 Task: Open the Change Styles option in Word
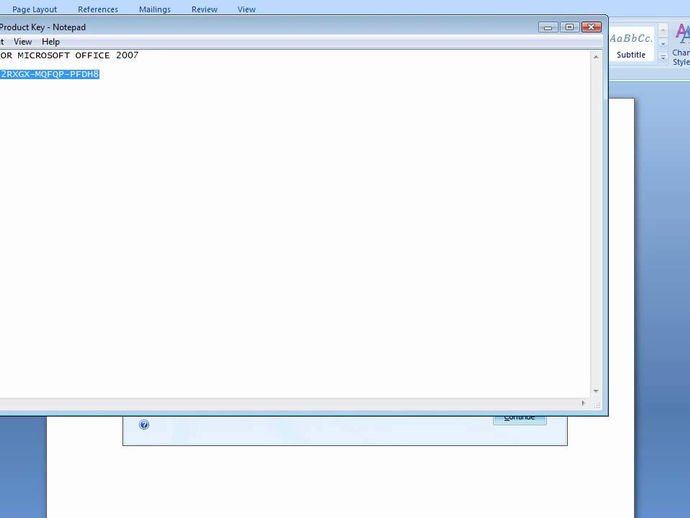point(681,45)
